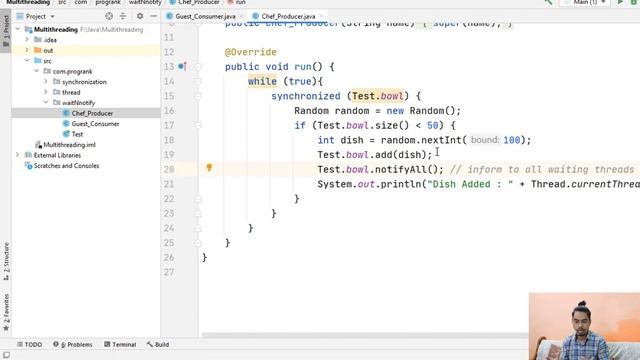Click the horizontal scrollbar of the editor

(364, 335)
